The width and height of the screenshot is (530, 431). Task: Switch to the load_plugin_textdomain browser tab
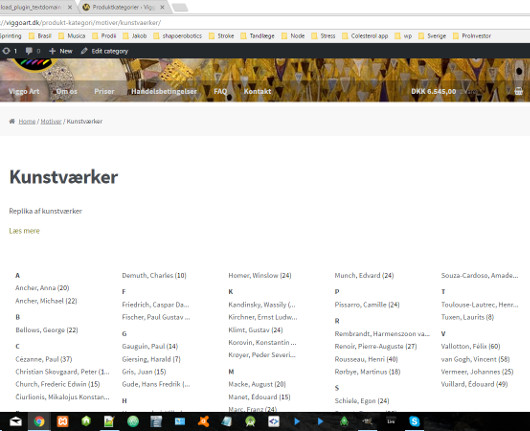30,7
